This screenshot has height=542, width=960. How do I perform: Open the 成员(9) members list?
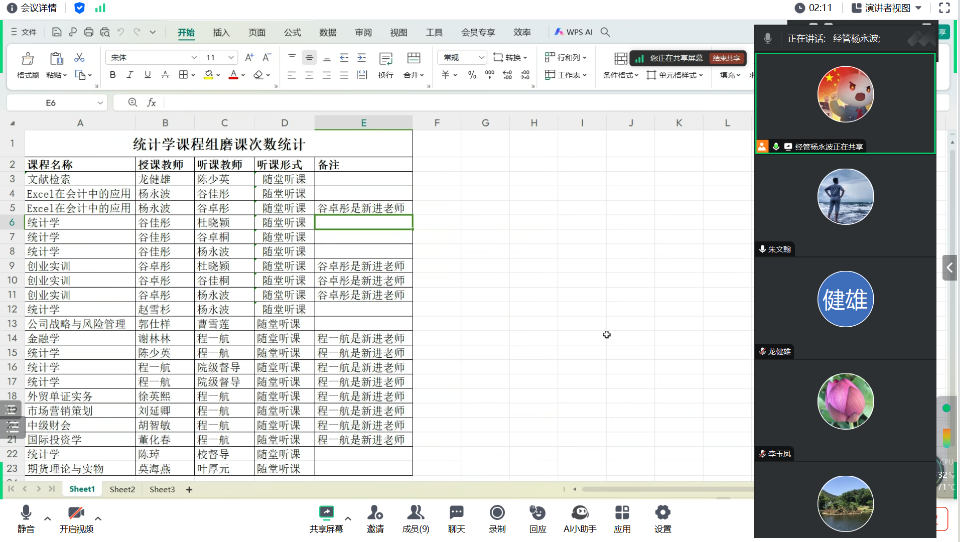click(x=415, y=517)
